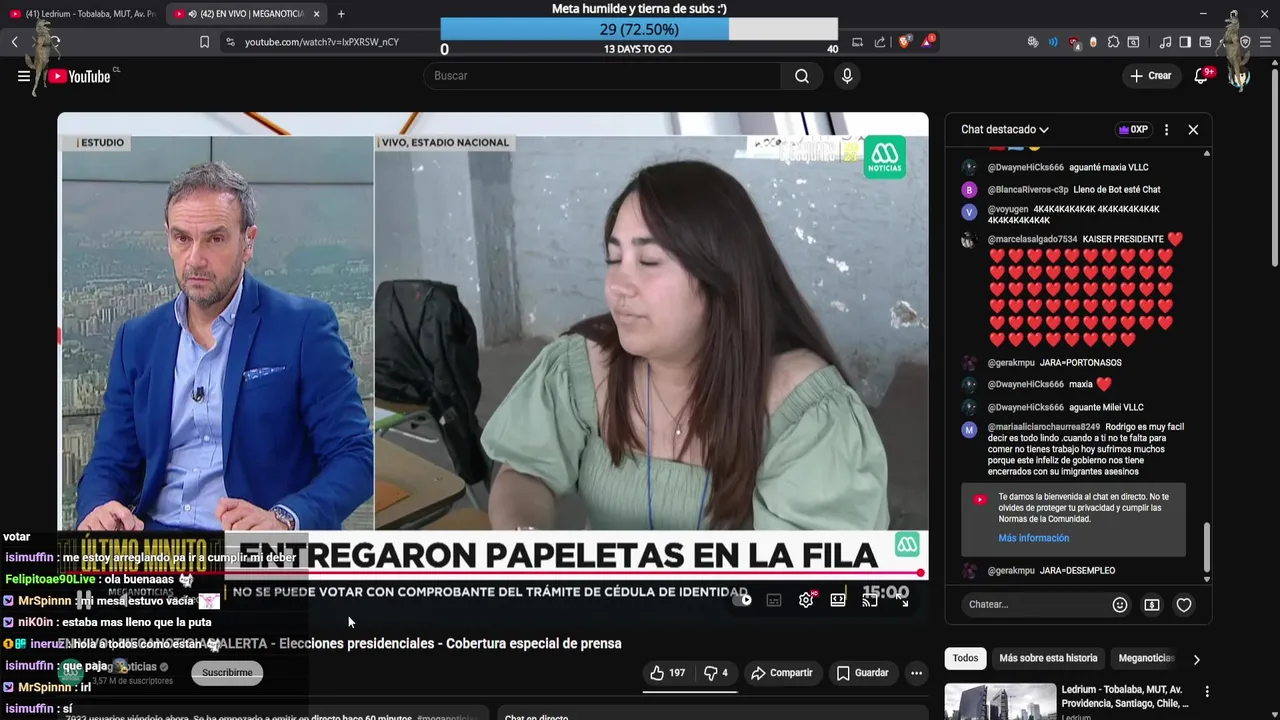The height and width of the screenshot is (720, 1280).
Task: Select Más sobre esta historia chip
Action: (1048, 658)
